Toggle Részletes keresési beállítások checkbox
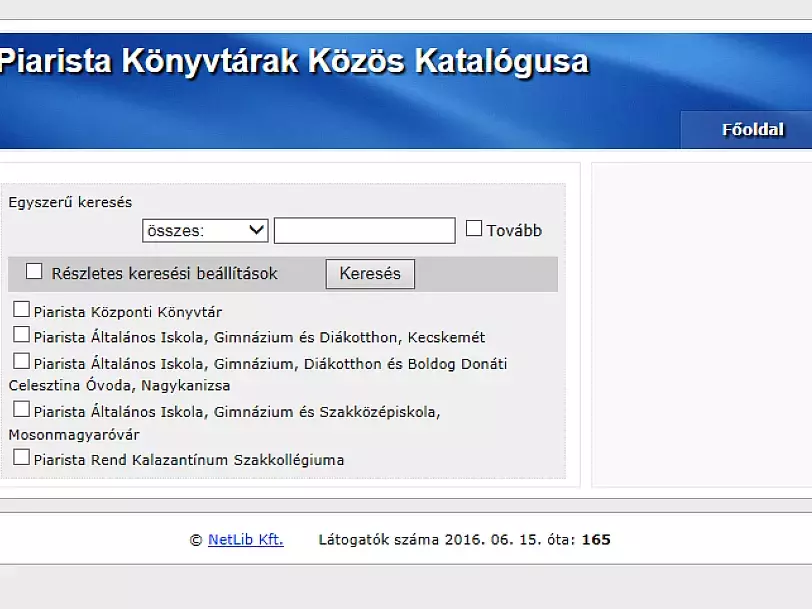The height and width of the screenshot is (609, 812). [34, 271]
